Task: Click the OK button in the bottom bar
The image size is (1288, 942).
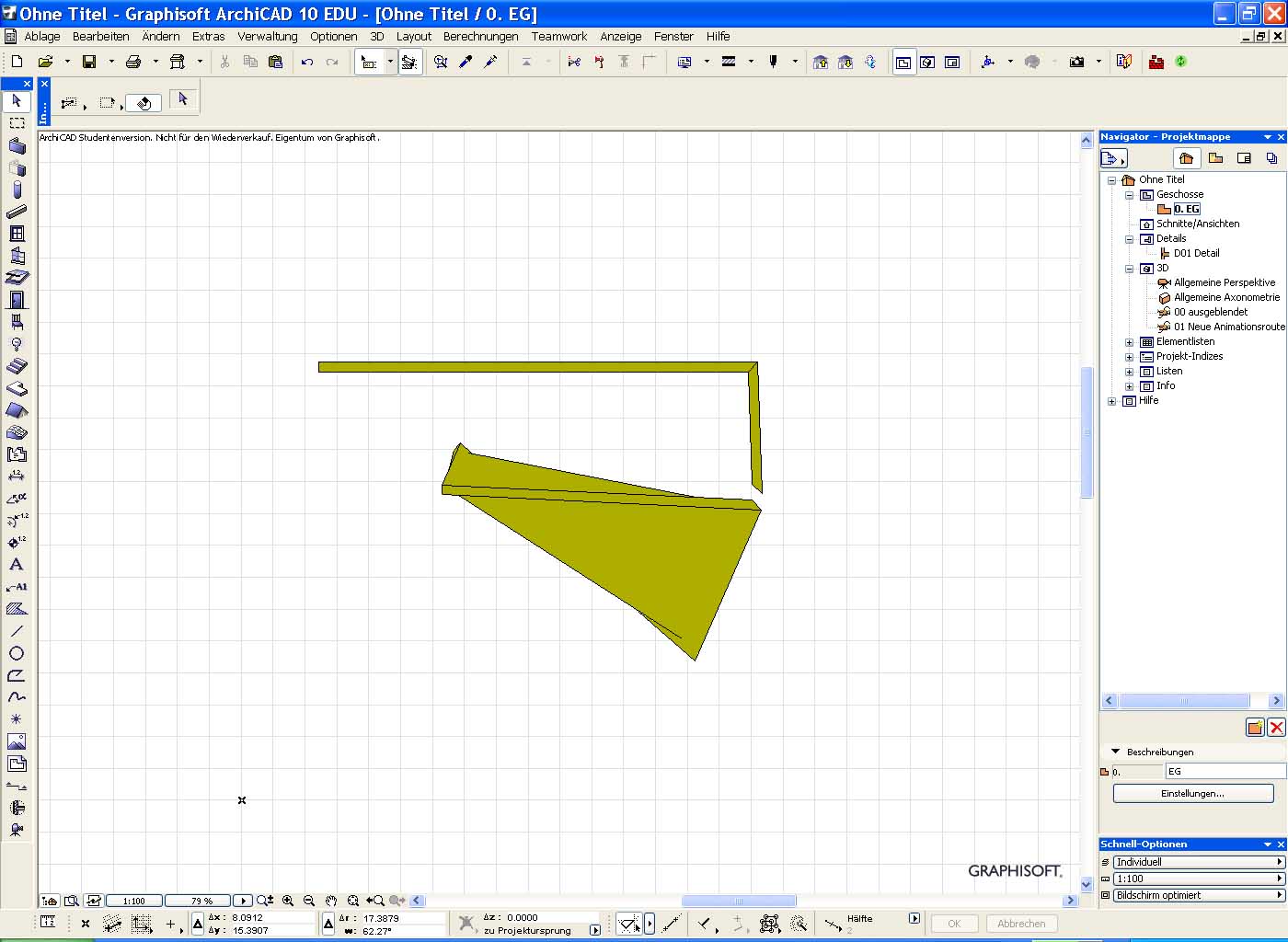Action: [954, 924]
